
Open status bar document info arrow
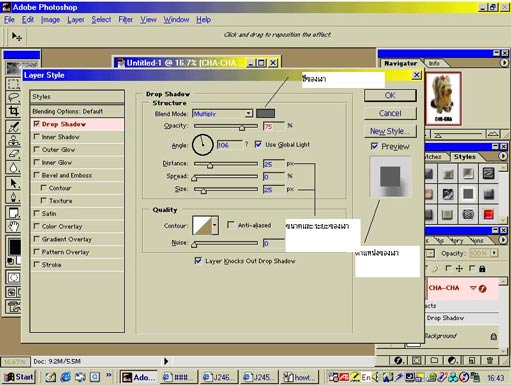pos(166,361)
